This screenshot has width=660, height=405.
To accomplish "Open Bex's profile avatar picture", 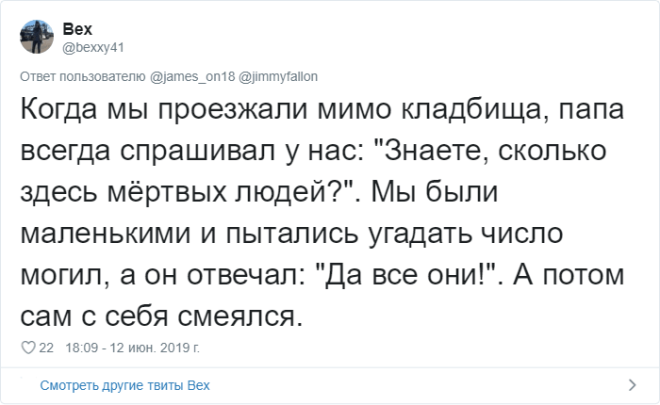I will pyautogui.click(x=36, y=38).
